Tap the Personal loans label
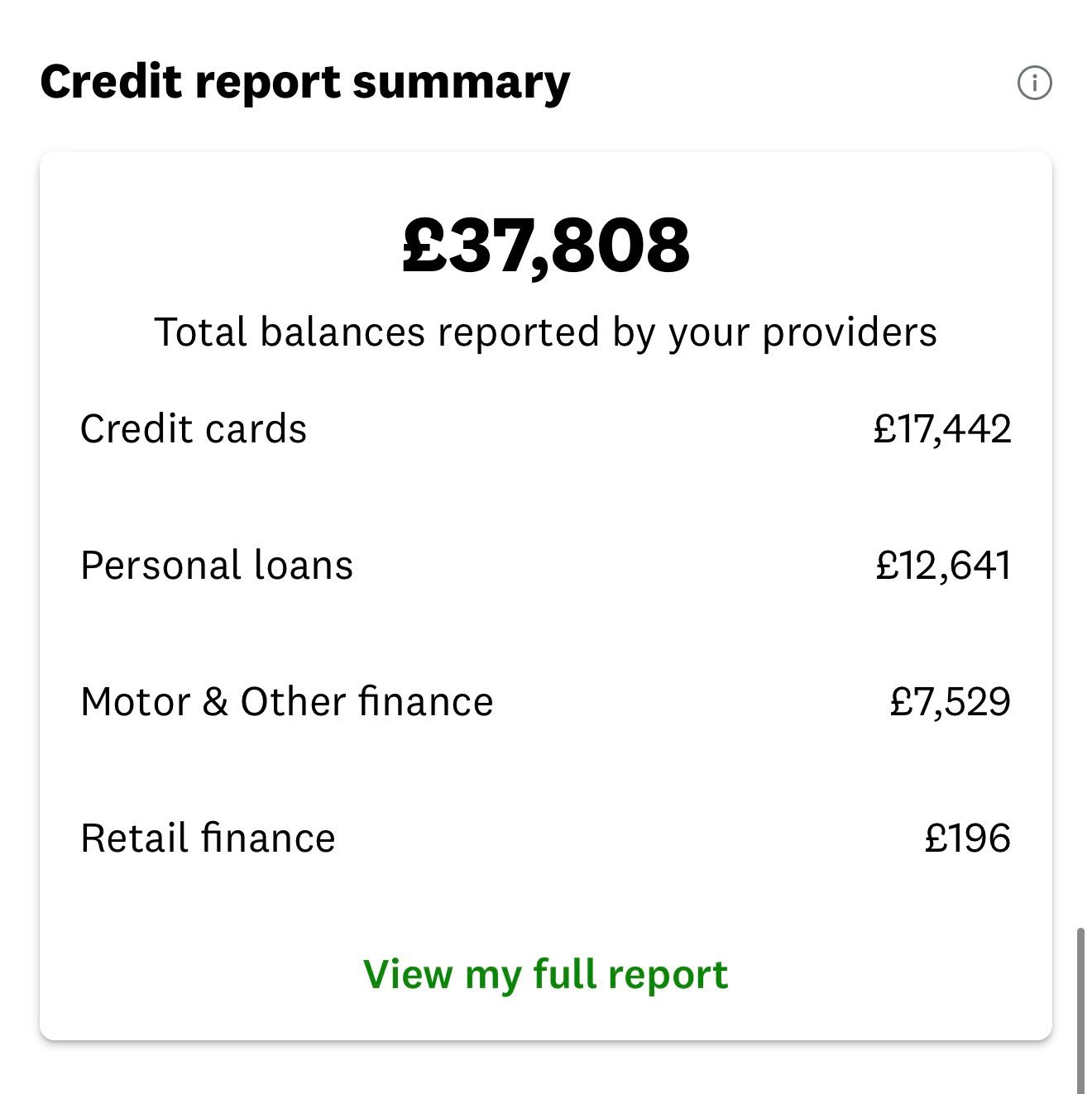This screenshot has width=1092, height=1094. 217,566
